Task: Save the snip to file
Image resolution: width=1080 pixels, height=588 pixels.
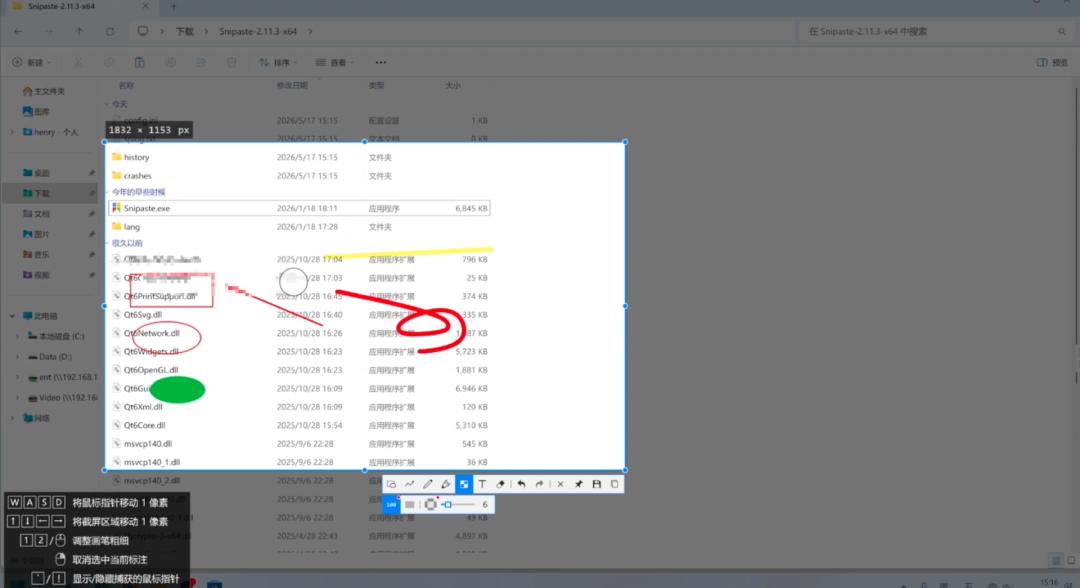Action: pyautogui.click(x=596, y=484)
